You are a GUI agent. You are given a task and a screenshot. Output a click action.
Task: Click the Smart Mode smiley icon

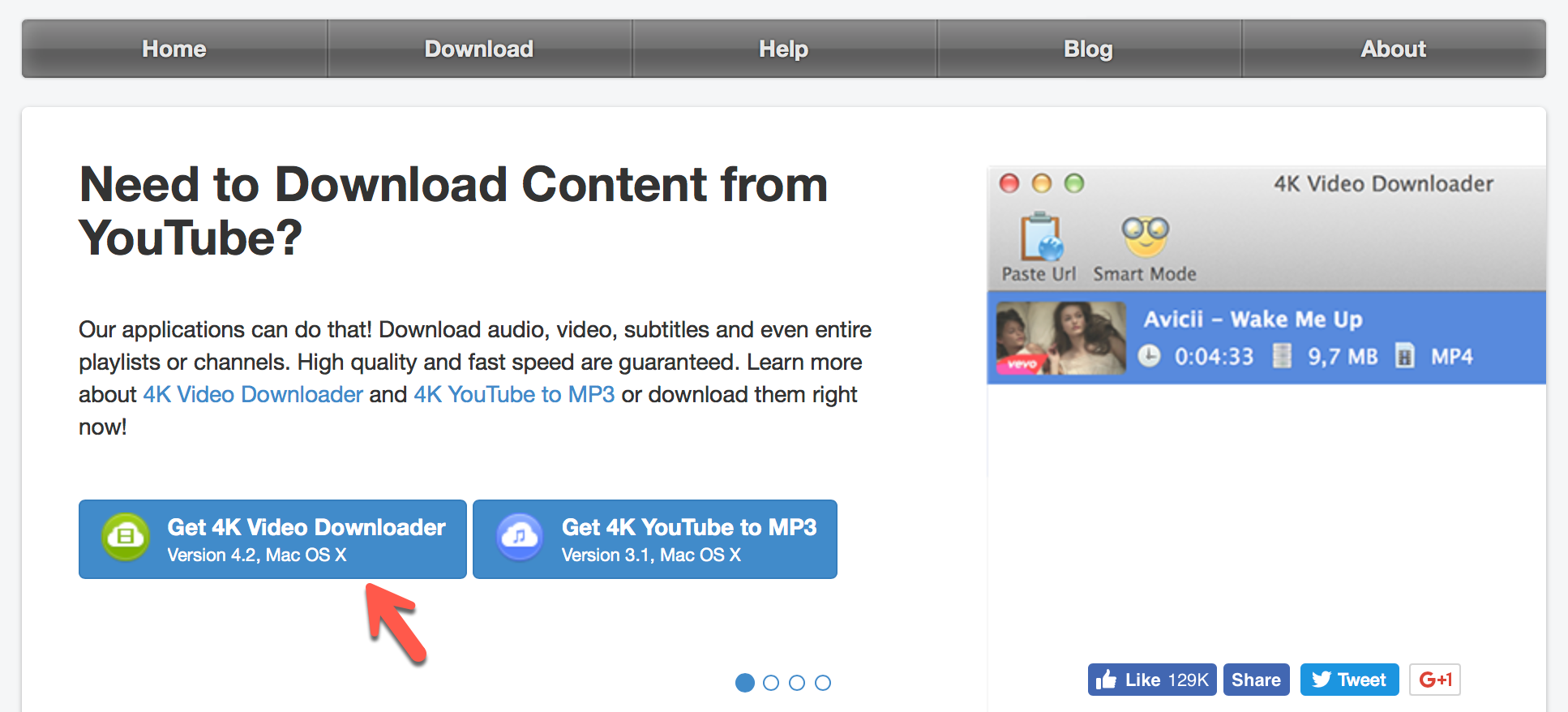click(x=1145, y=237)
